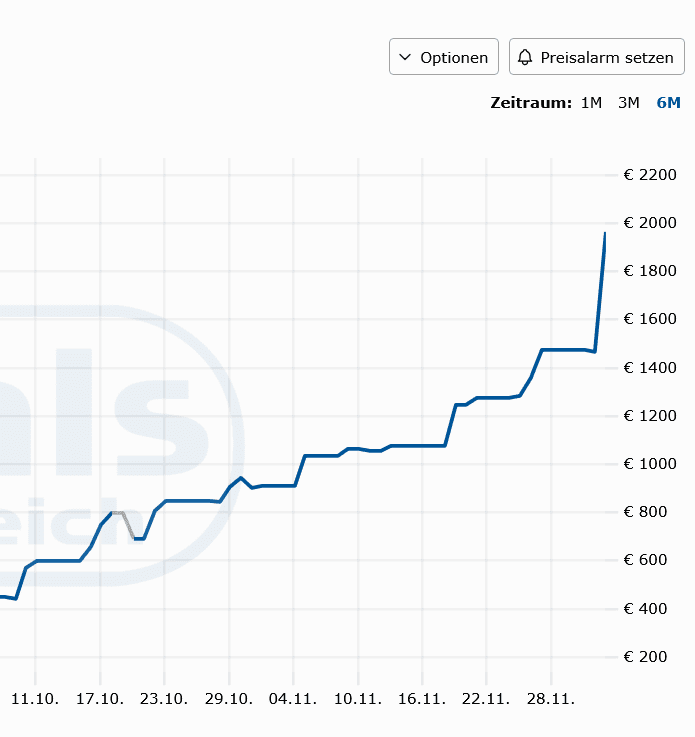695x737 pixels.
Task: Click the price peak near € 2000
Action: pyautogui.click(x=604, y=234)
